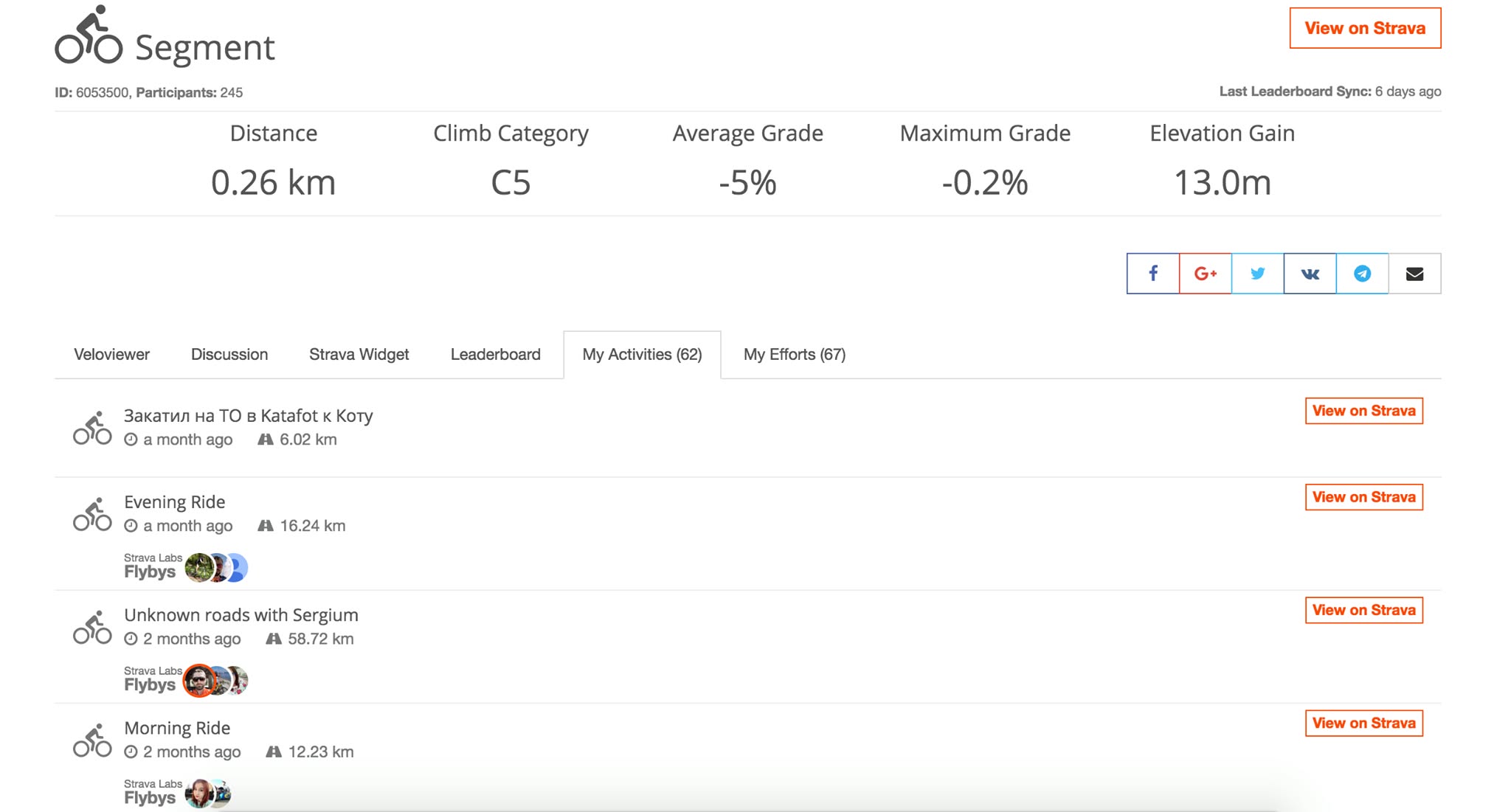Screen dimensions: 1511x812
Task: Select the Veloviewer tab
Action: pos(111,355)
